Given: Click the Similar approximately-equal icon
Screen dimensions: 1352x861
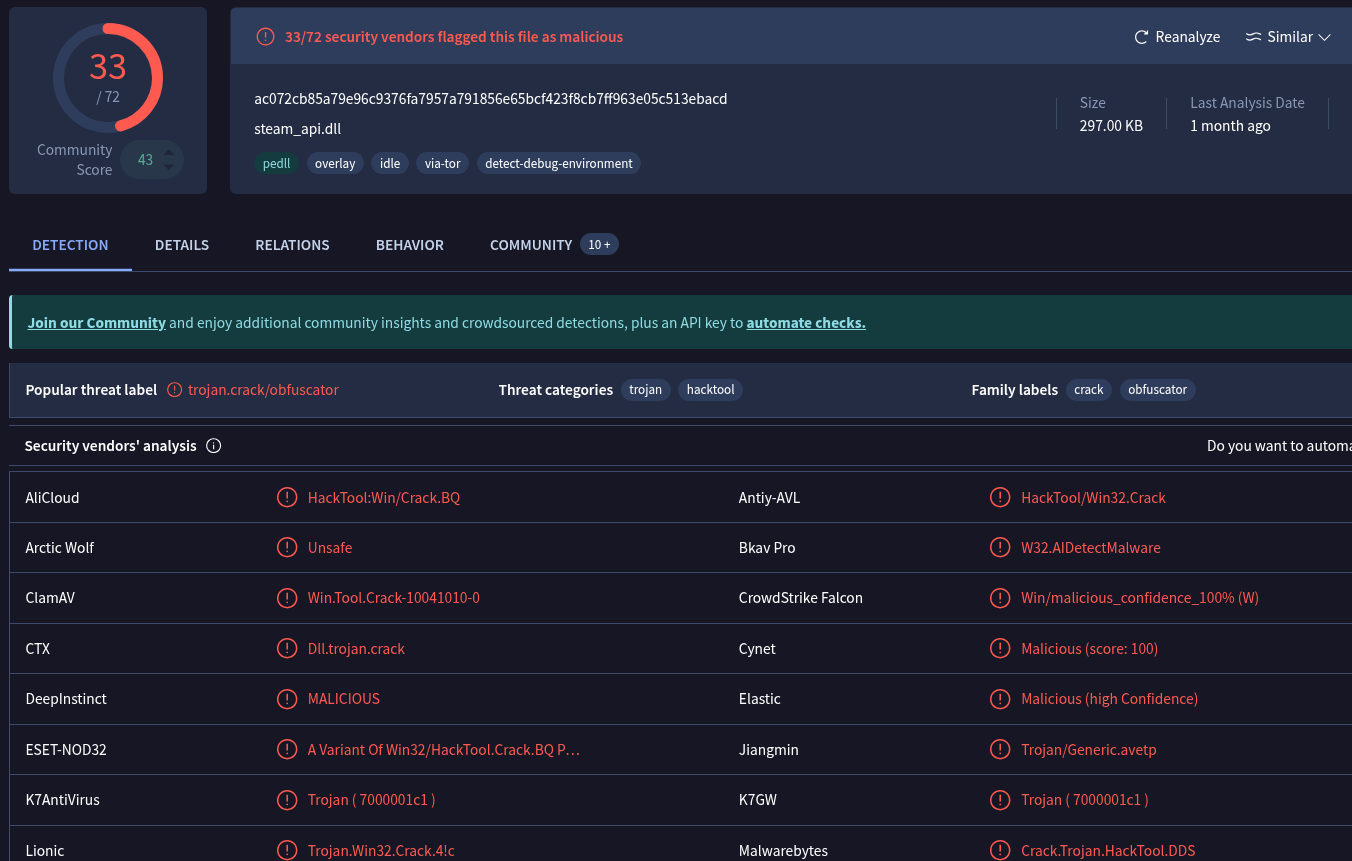Looking at the screenshot, I should point(1253,37).
